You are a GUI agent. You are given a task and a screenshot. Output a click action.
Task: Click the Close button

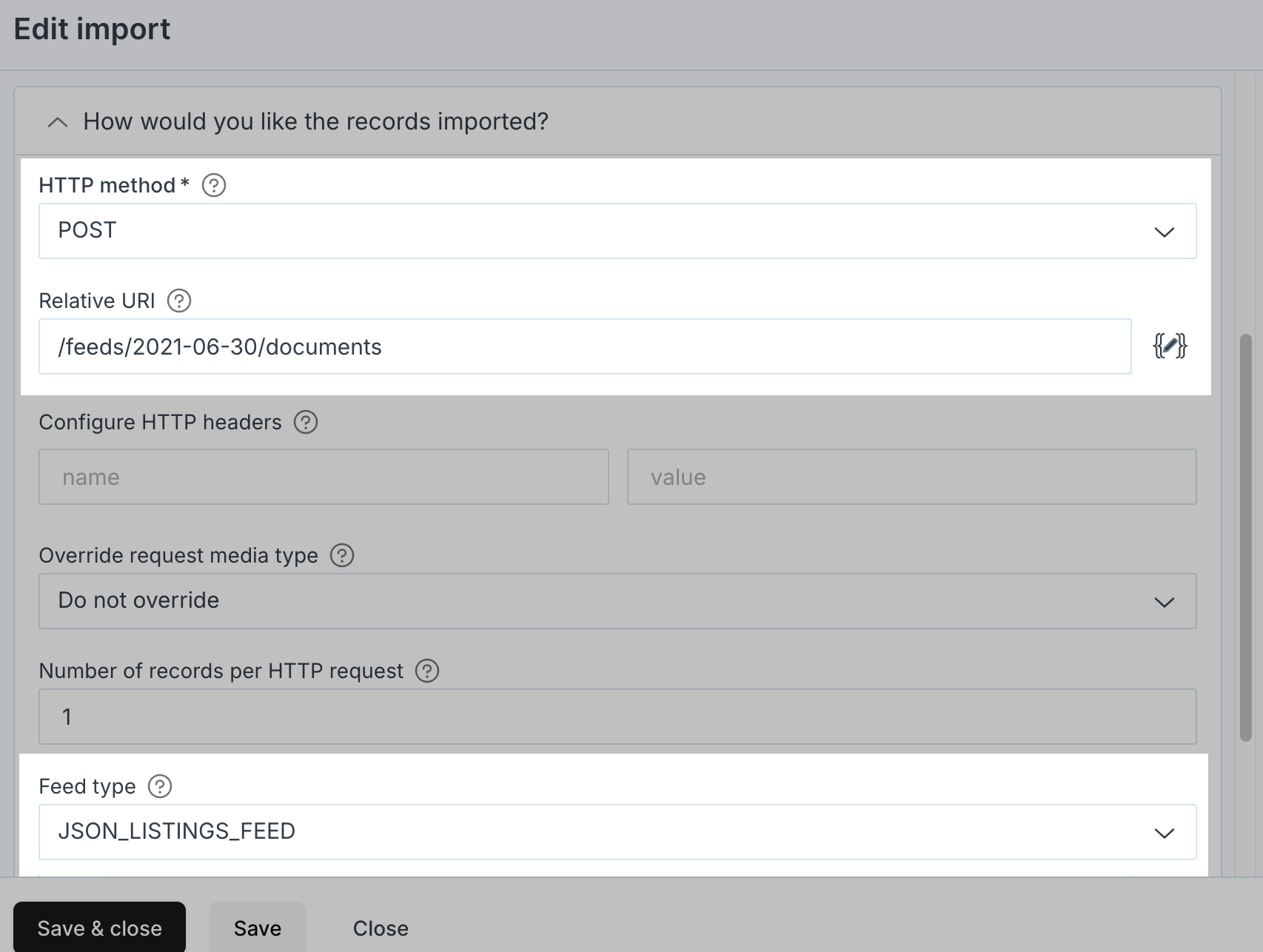click(x=381, y=928)
